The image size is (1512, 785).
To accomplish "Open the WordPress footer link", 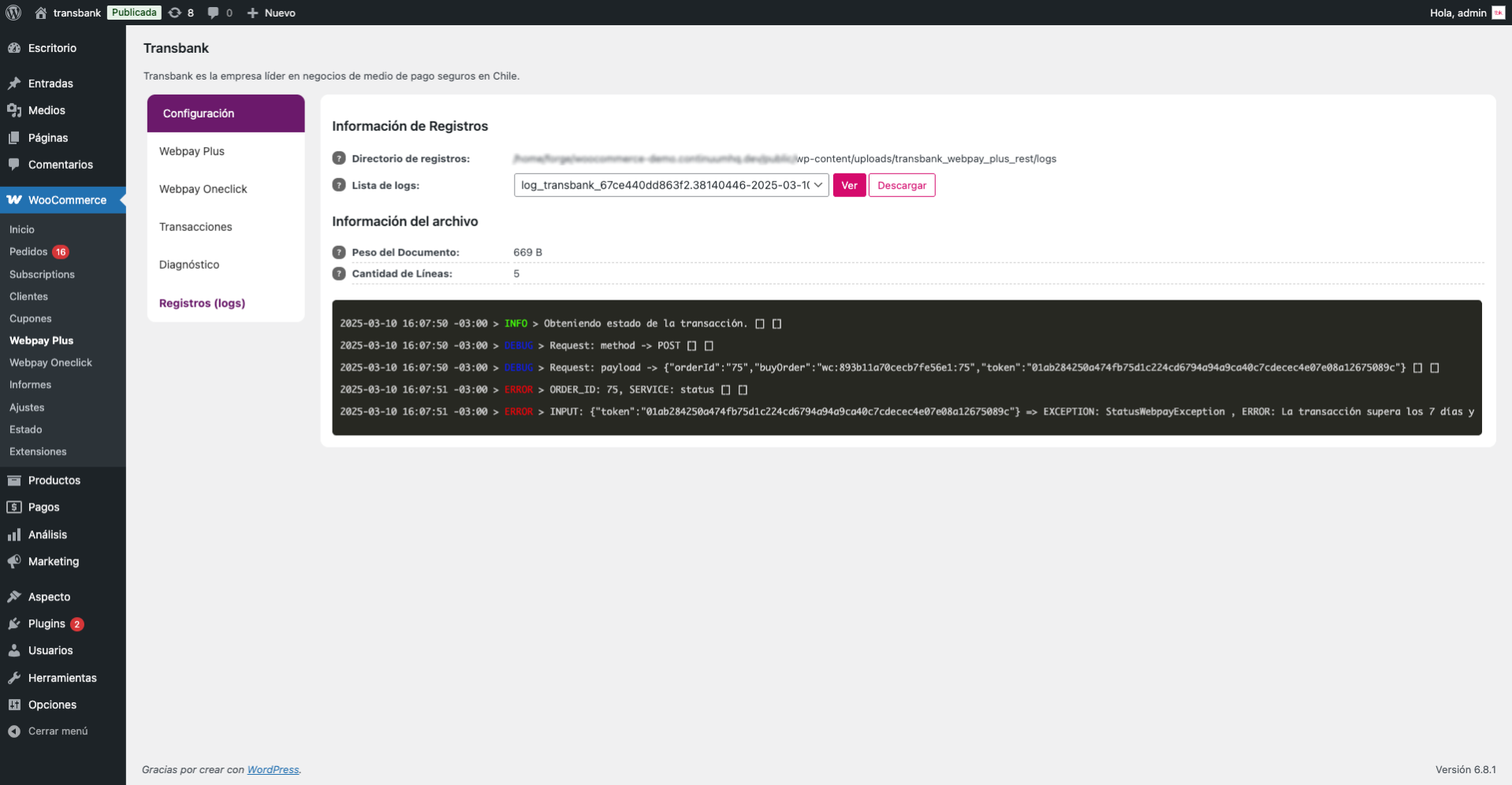I will [273, 770].
